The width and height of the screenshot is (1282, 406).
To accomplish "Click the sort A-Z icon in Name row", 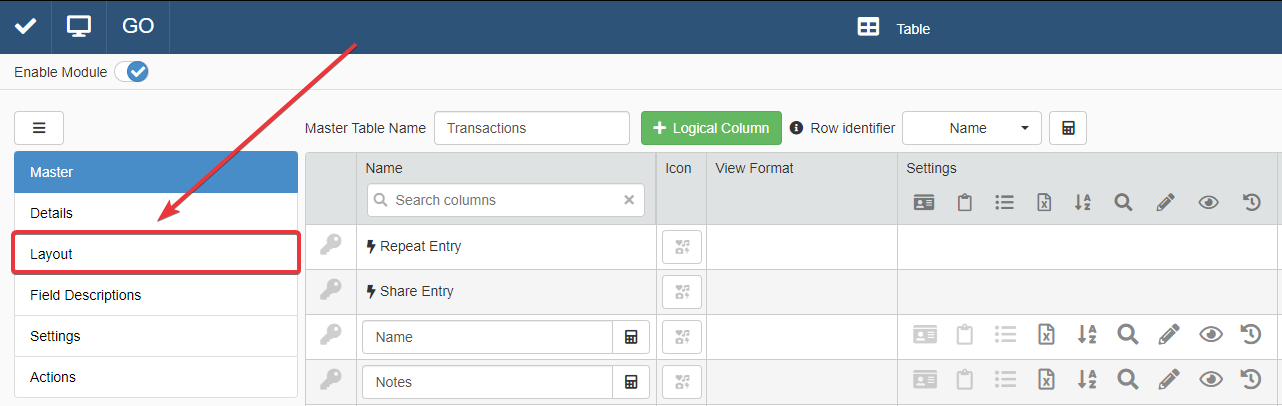I will (1086, 335).
